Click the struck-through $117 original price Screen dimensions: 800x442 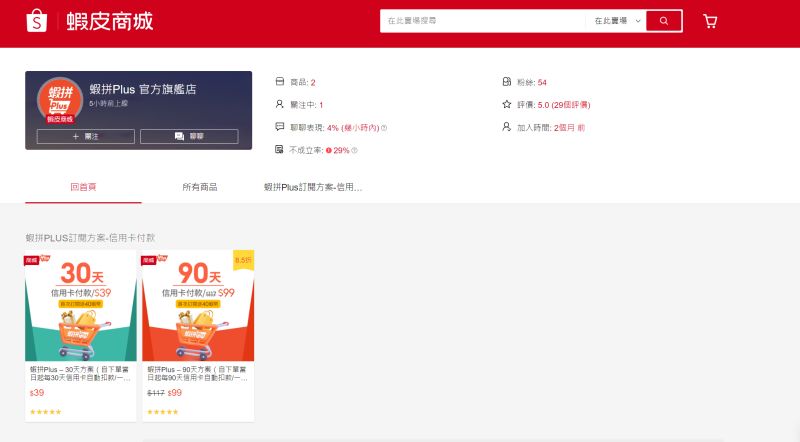click(x=156, y=393)
